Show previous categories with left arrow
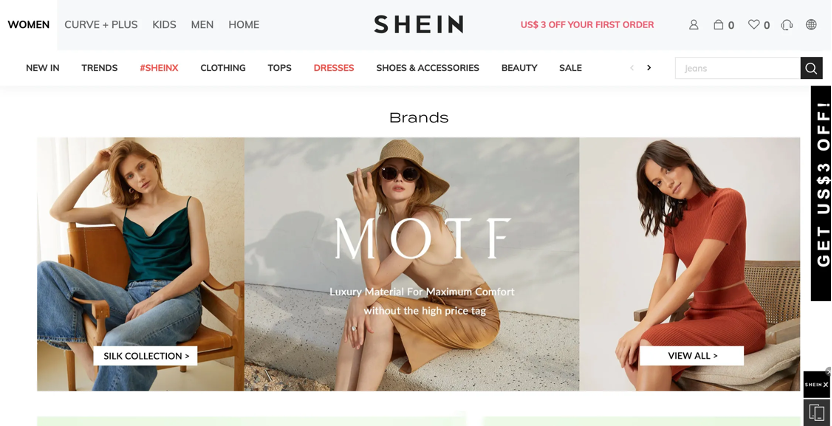Screen dimensions: 832x426 pyautogui.click(x=631, y=68)
